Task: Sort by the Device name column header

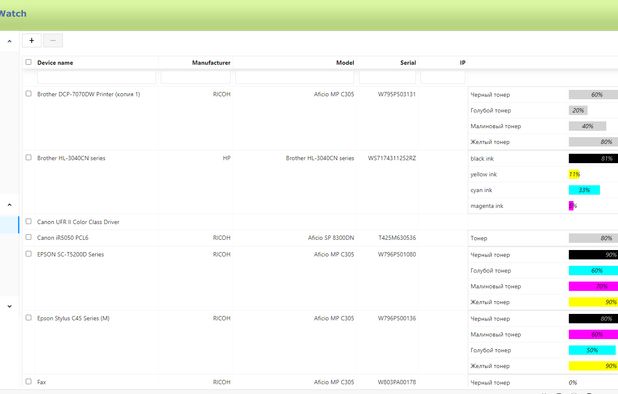Action: point(55,63)
